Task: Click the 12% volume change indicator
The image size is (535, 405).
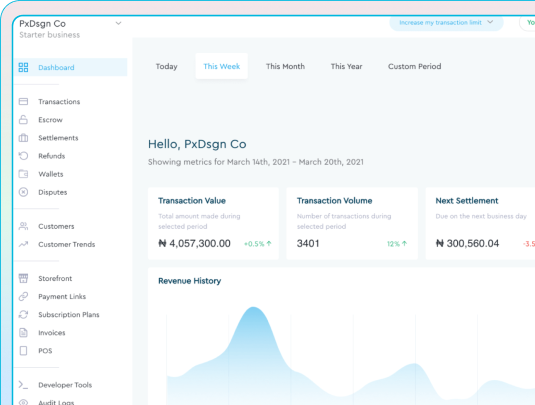Action: coord(397,244)
